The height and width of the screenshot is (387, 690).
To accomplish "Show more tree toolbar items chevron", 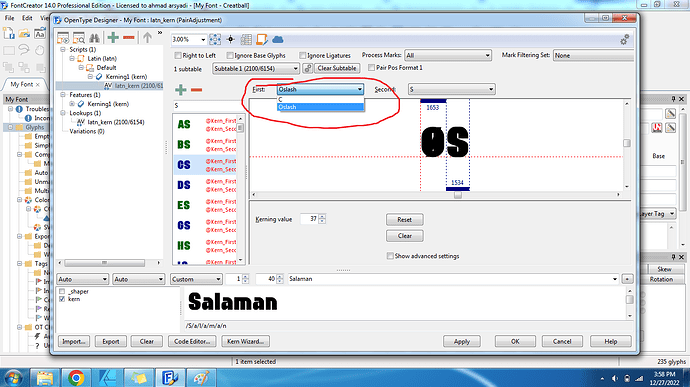I will 160,33.
